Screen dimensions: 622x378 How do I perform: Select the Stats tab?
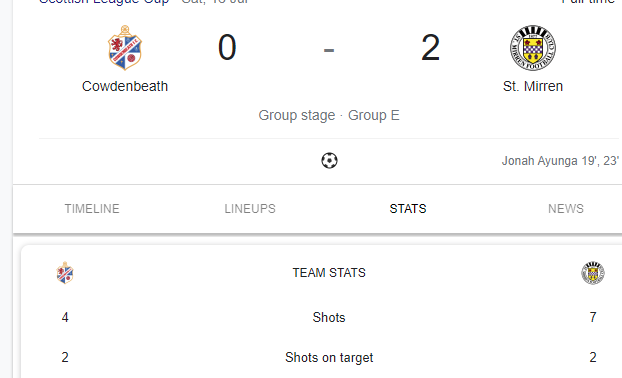[408, 209]
